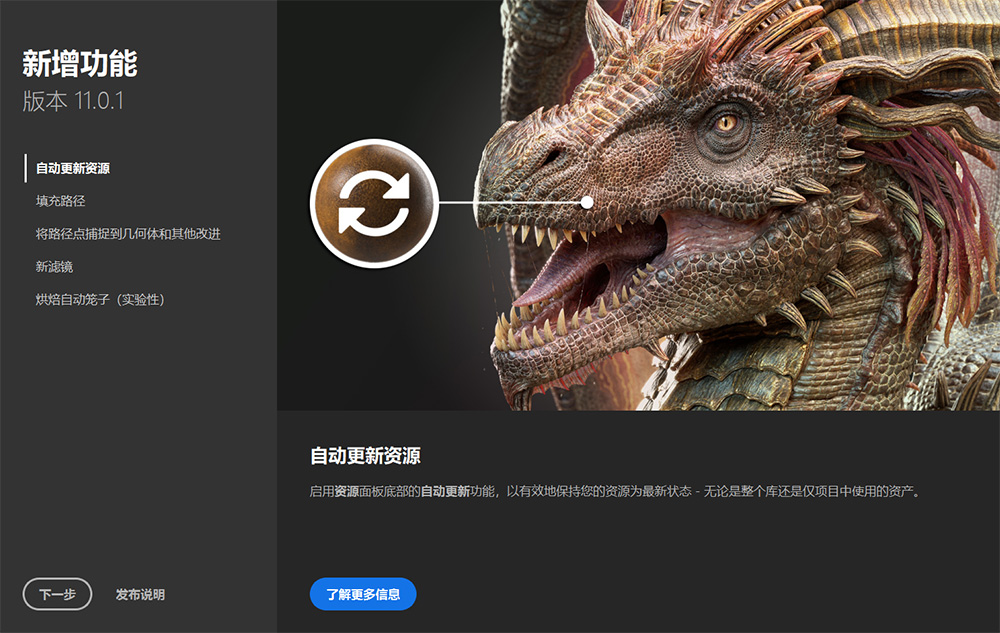1000x633 pixels.
Task: Click the white callout dot on dragon's snout
Action: 587,202
